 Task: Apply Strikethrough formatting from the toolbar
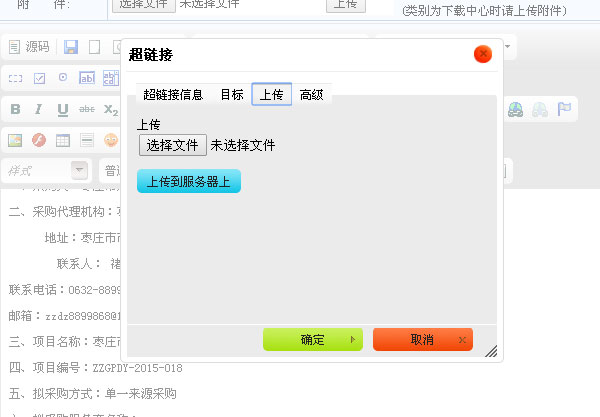[87, 109]
